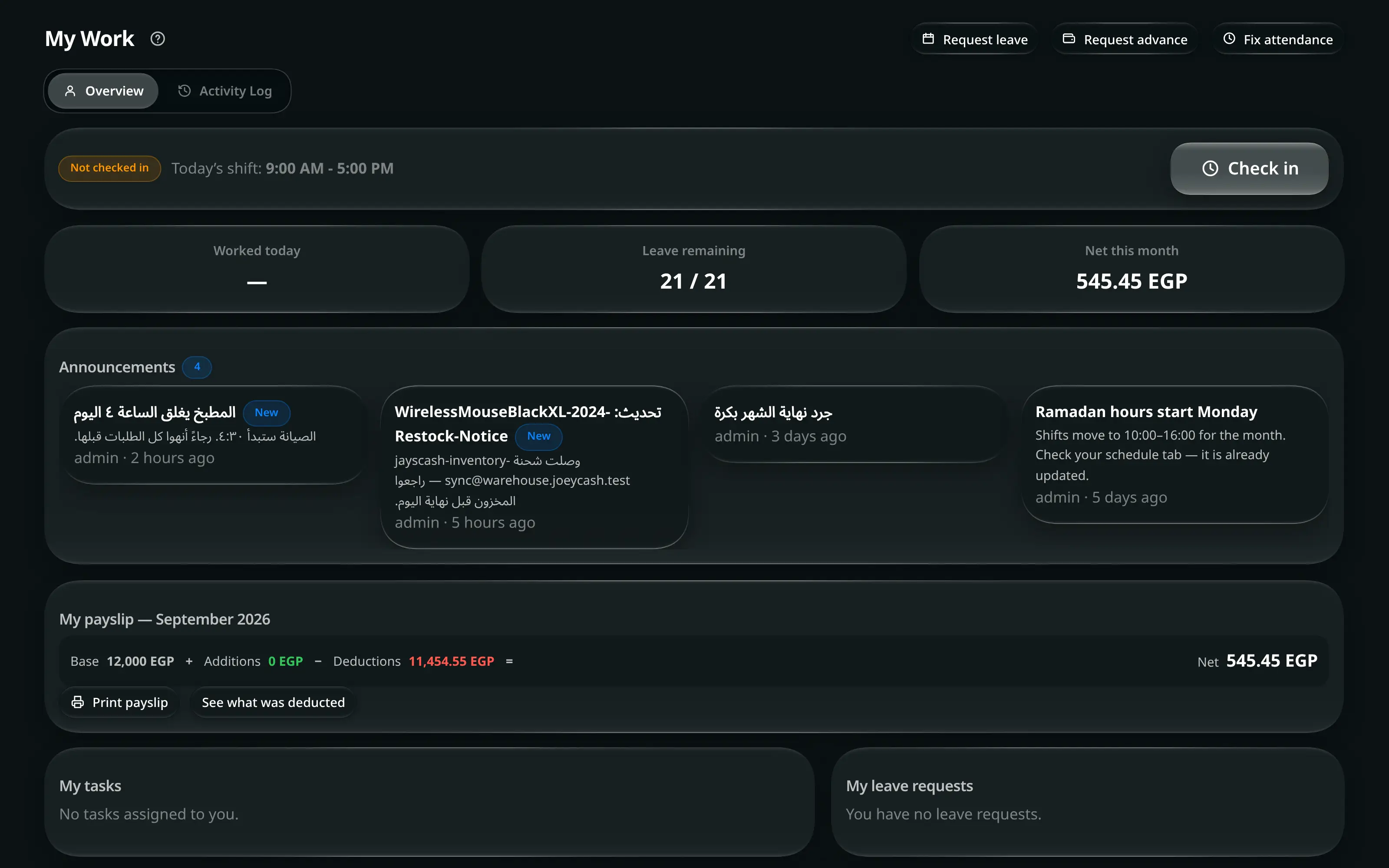Click the Print payslip button label

point(130,702)
